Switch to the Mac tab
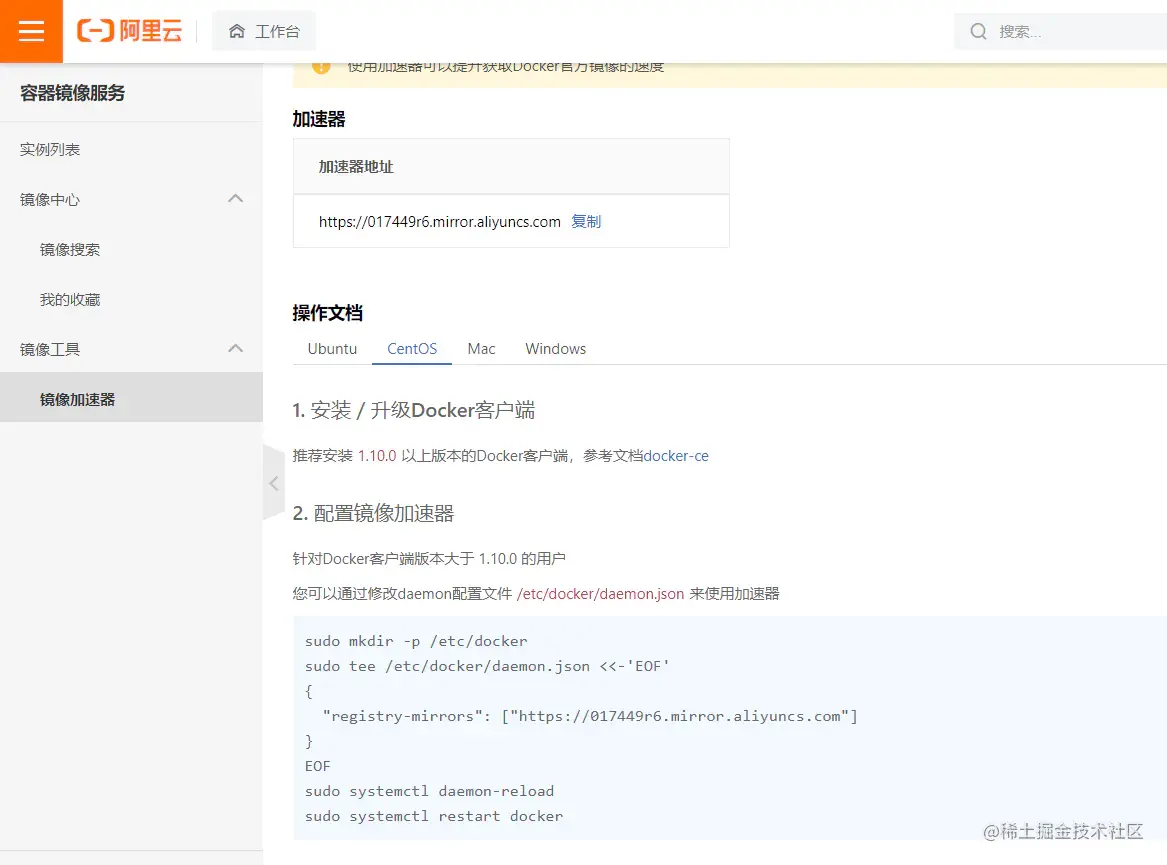 pos(481,348)
